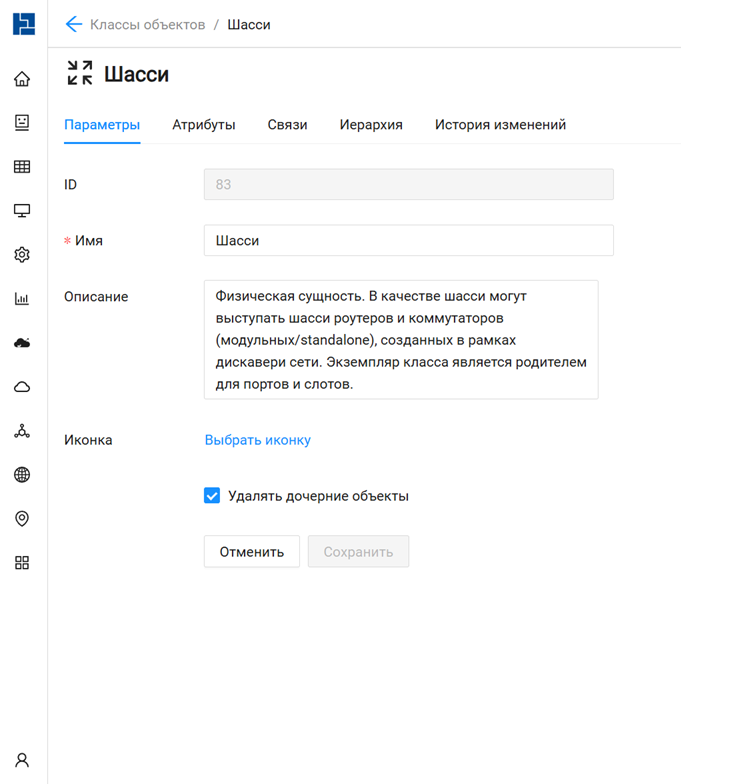Click the home icon in sidebar
The width and height of the screenshot is (754, 784).
click(x=22, y=79)
